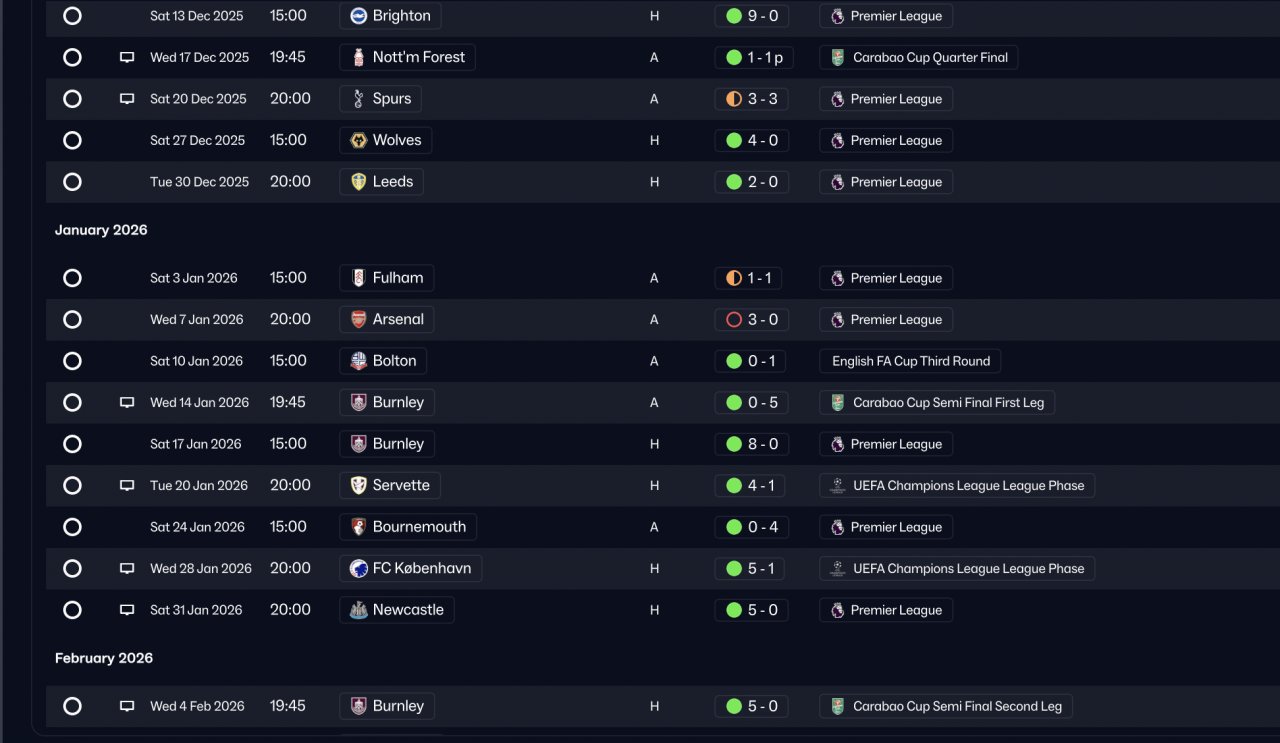1280x743 pixels.
Task: Open the Brighton team link
Action: tap(390, 16)
